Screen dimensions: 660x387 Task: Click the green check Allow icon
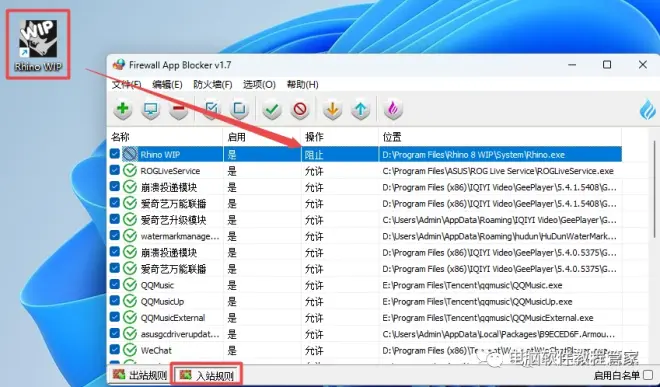(x=272, y=109)
